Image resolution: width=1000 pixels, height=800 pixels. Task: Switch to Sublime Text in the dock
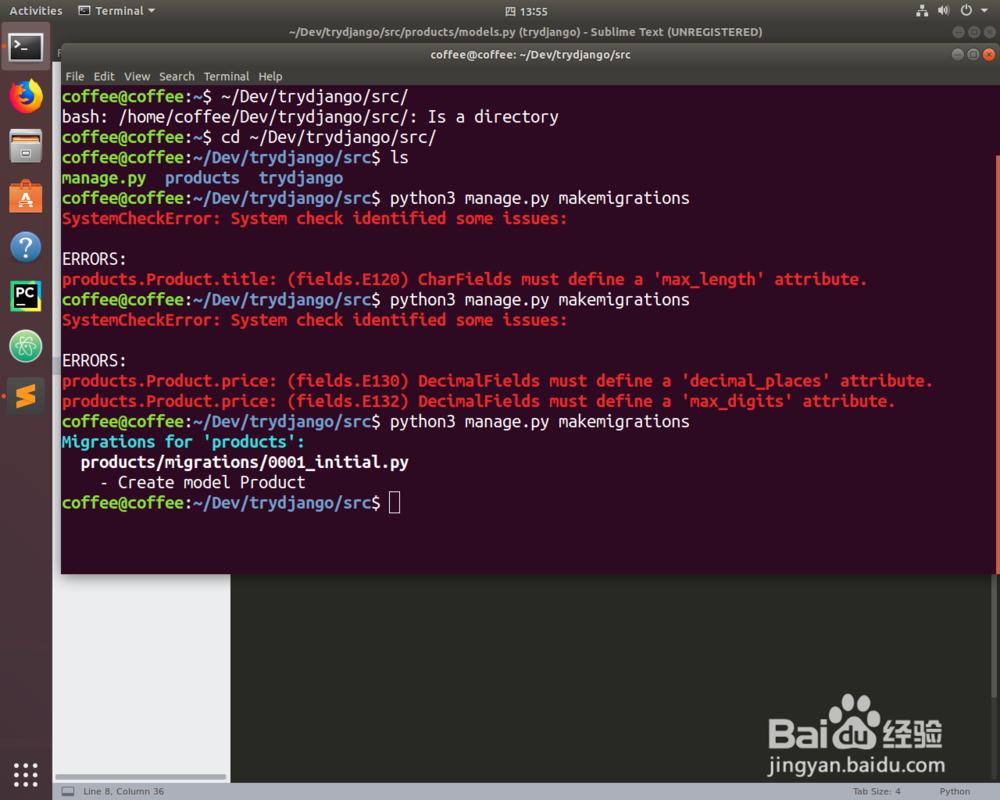click(26, 396)
